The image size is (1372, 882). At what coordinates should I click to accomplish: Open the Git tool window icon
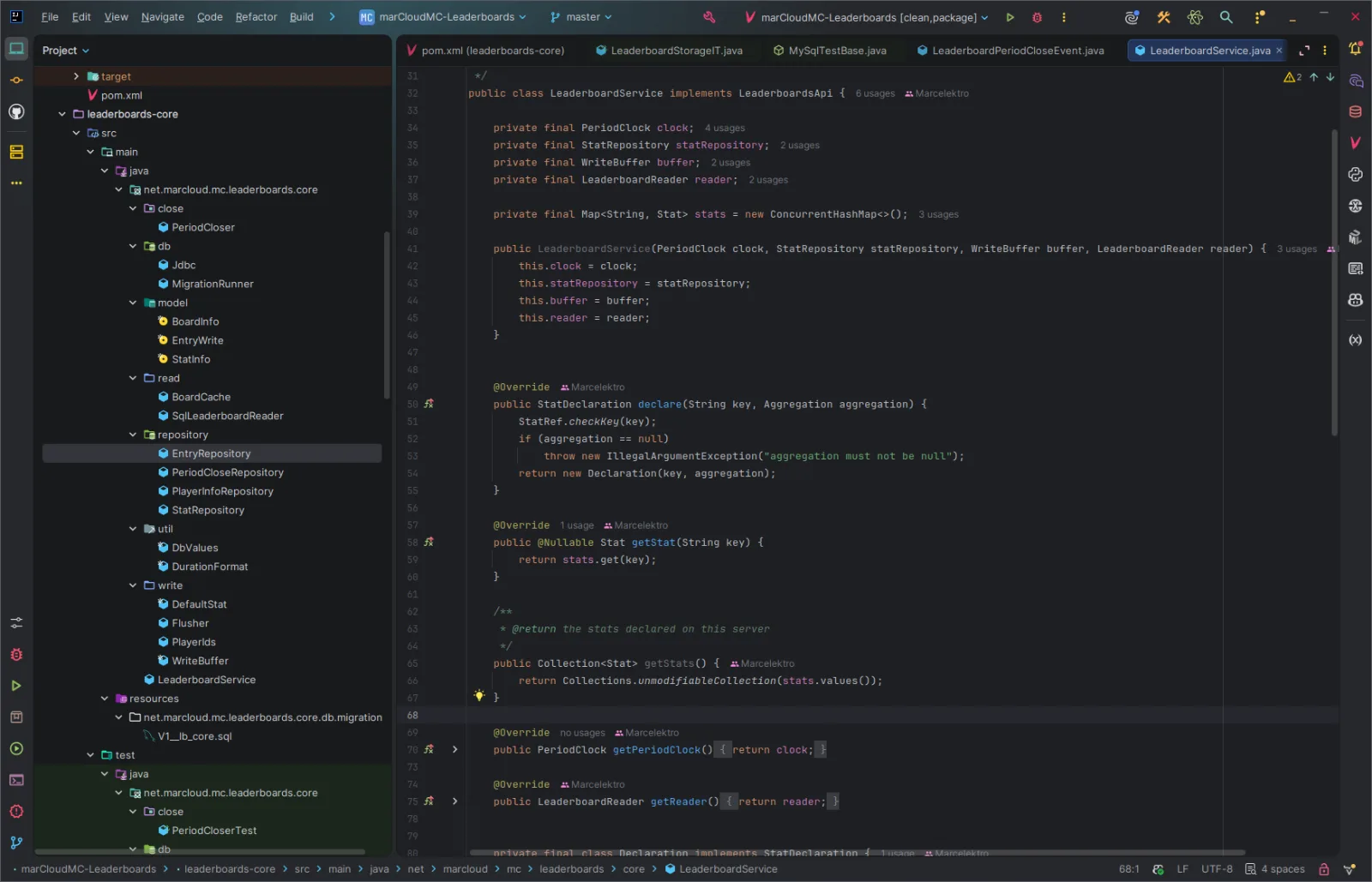pos(16,843)
